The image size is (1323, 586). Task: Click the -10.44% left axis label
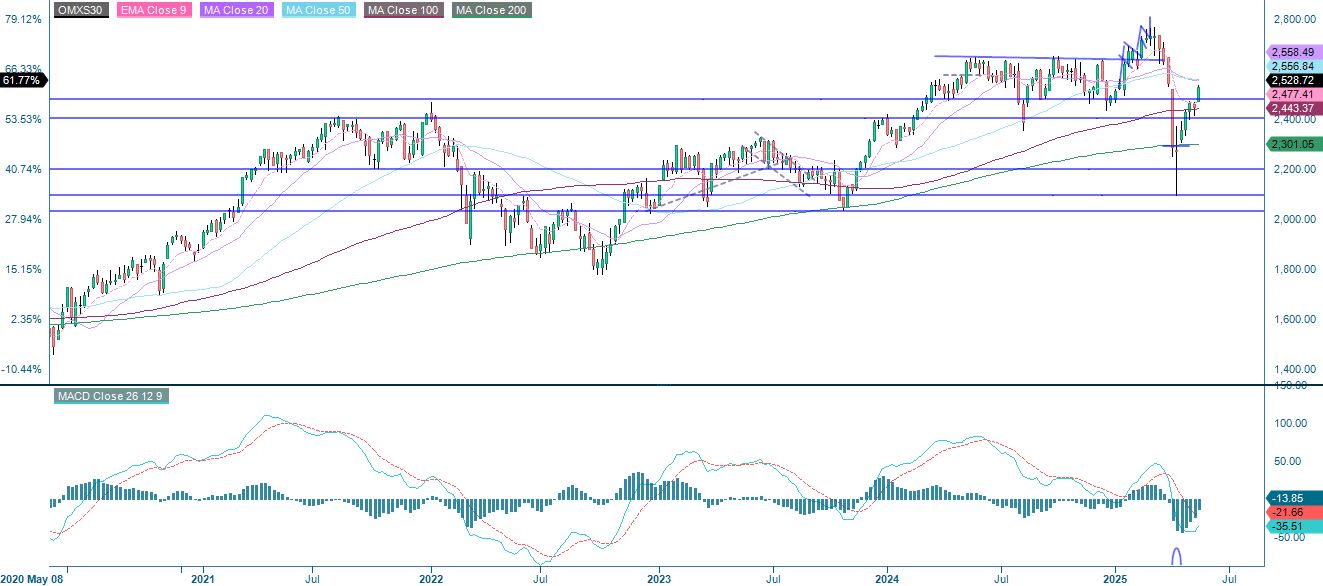21,369
